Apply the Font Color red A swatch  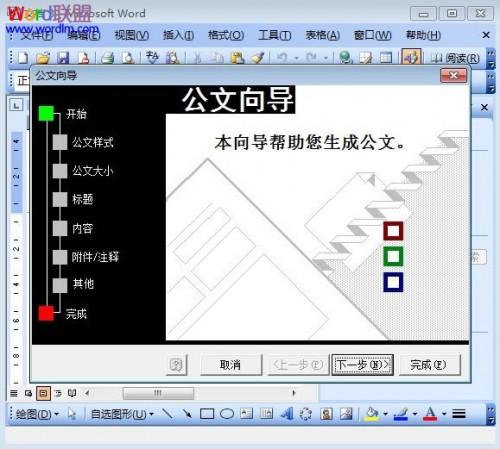click(430, 414)
